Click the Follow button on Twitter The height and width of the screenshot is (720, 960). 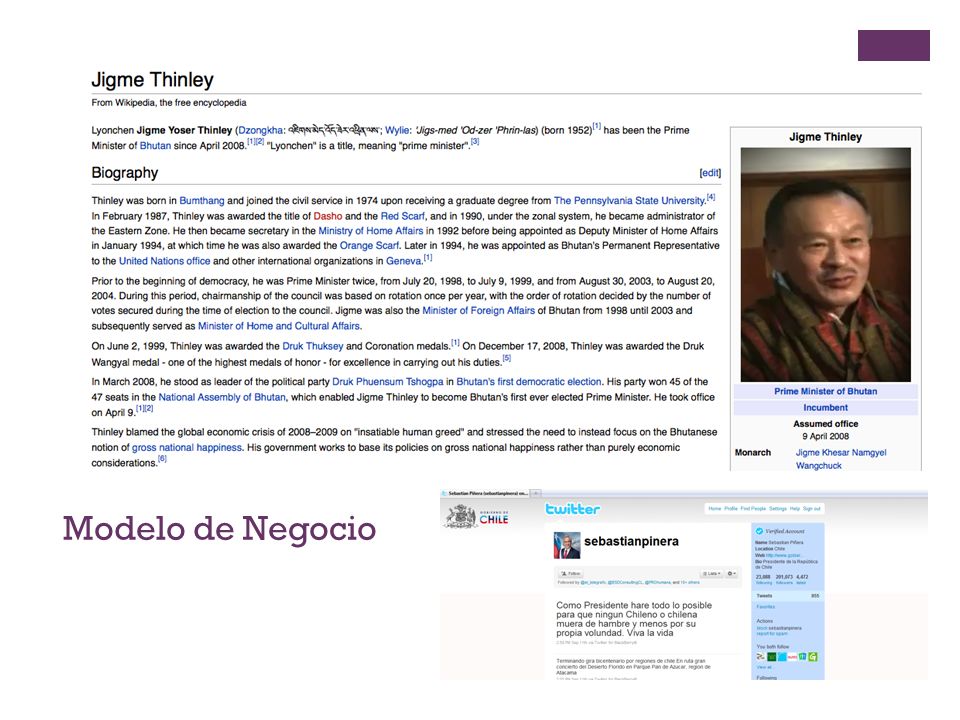pos(571,574)
